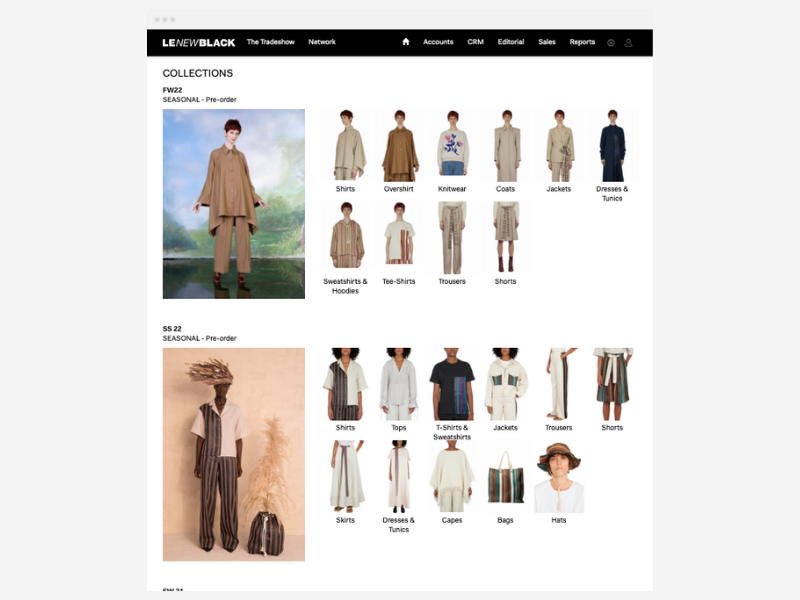Open the Reports menu item
800x600 pixels.
click(582, 42)
